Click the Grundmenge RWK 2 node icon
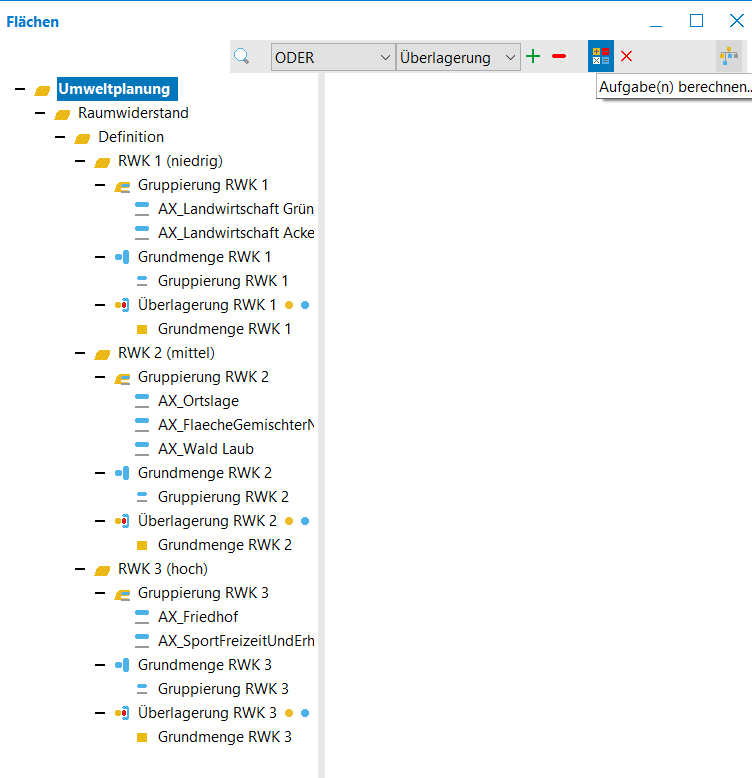Viewport: 752px width, 778px height. pos(122,473)
